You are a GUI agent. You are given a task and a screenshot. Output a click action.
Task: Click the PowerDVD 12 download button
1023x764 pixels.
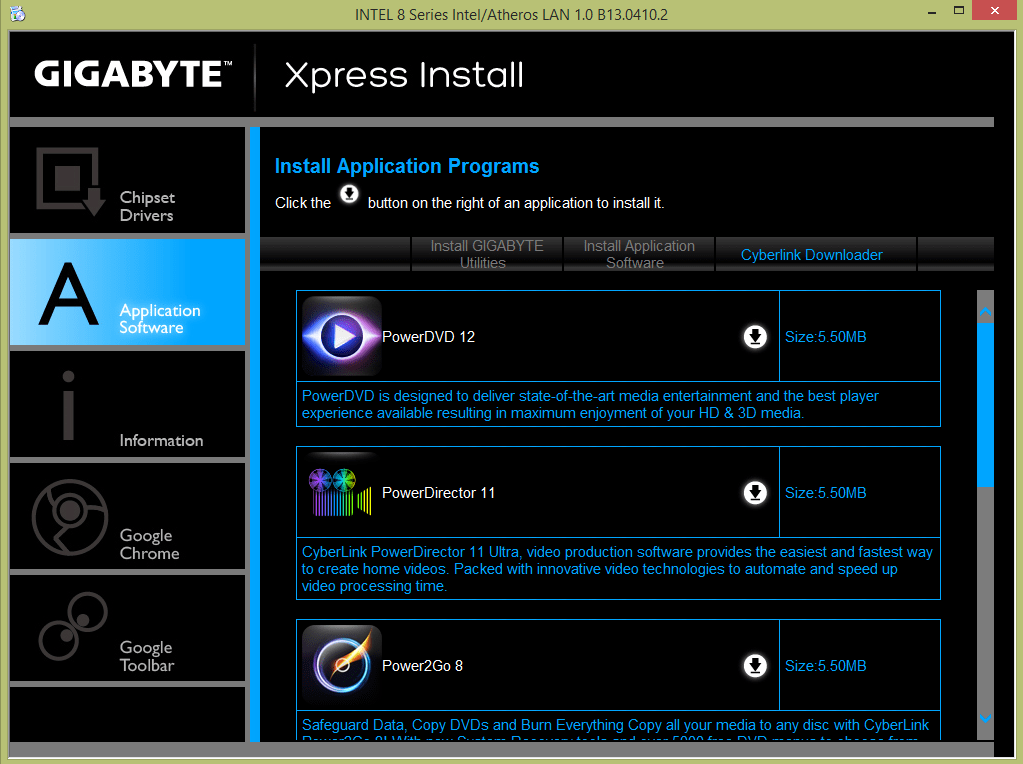(755, 337)
